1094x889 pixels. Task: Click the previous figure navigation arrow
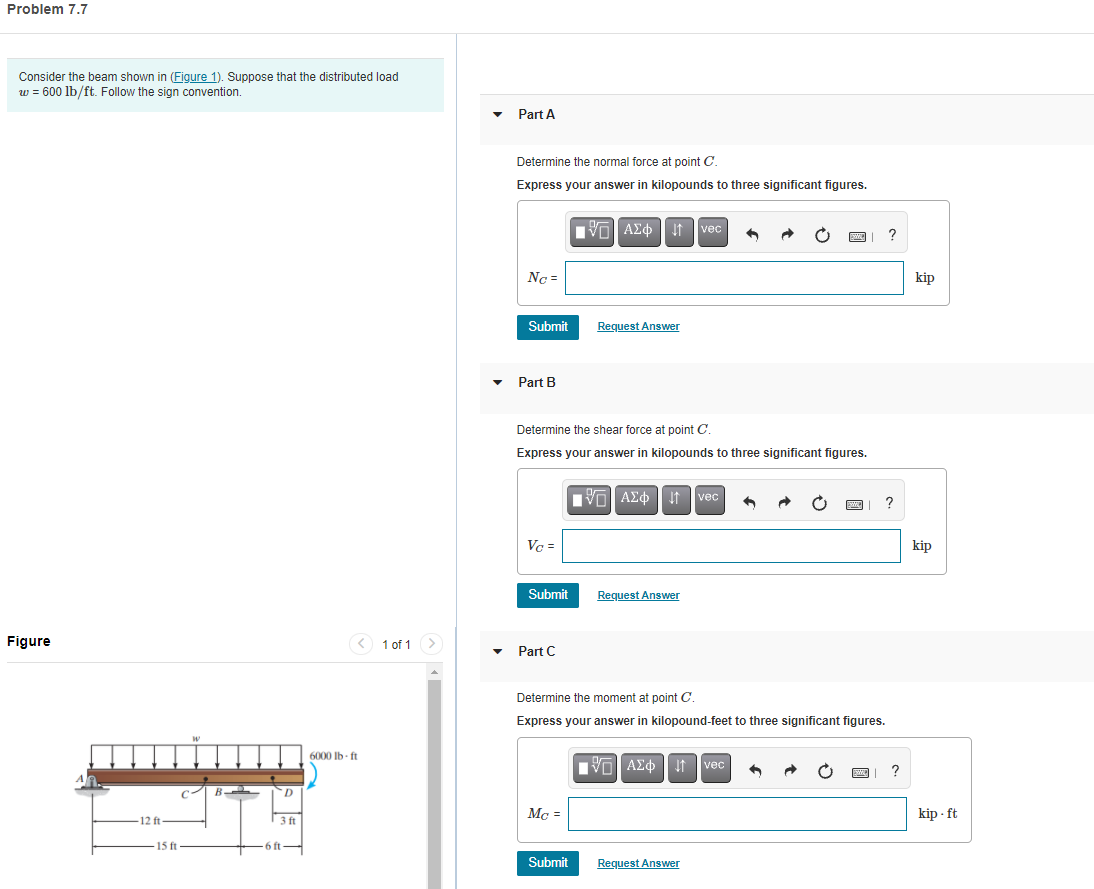(360, 644)
